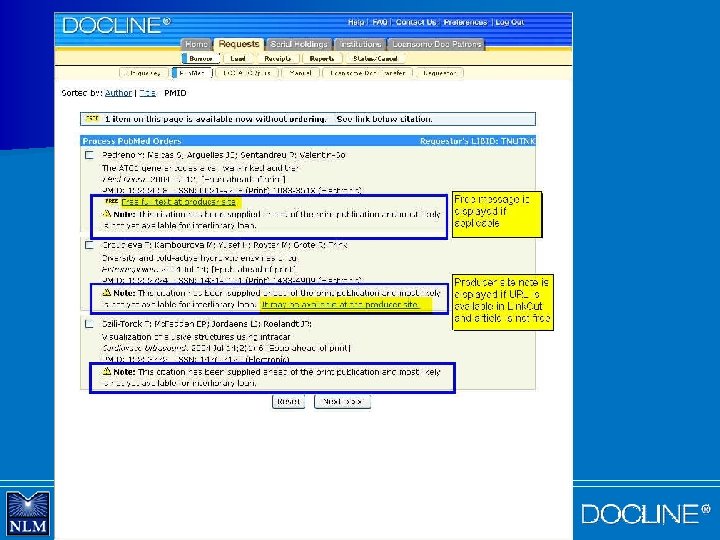The image size is (720, 540).
Task: Click the Szili-Torok author line of the third citation
Action: point(207,324)
